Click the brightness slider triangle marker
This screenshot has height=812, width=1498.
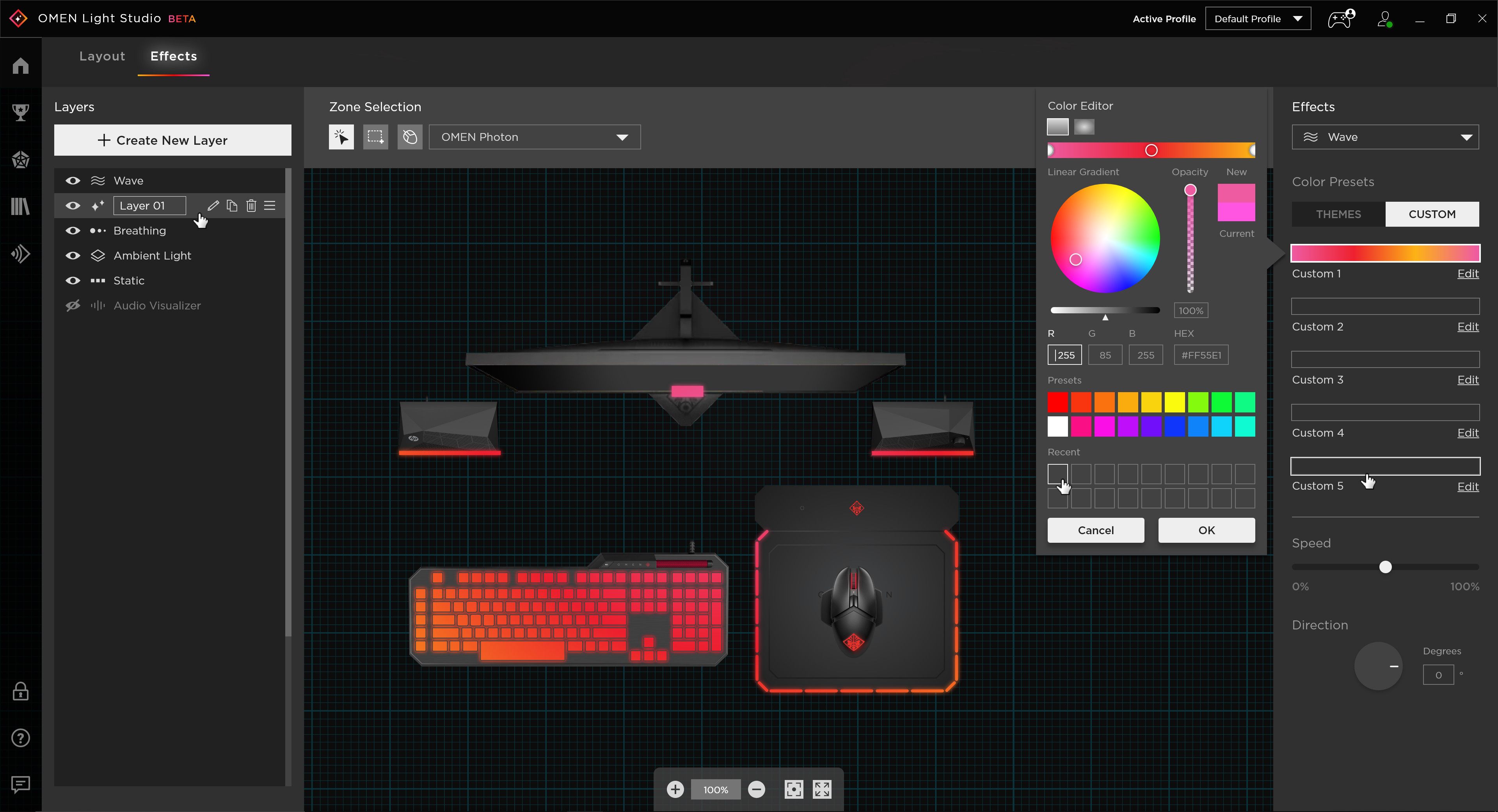[x=1105, y=318]
